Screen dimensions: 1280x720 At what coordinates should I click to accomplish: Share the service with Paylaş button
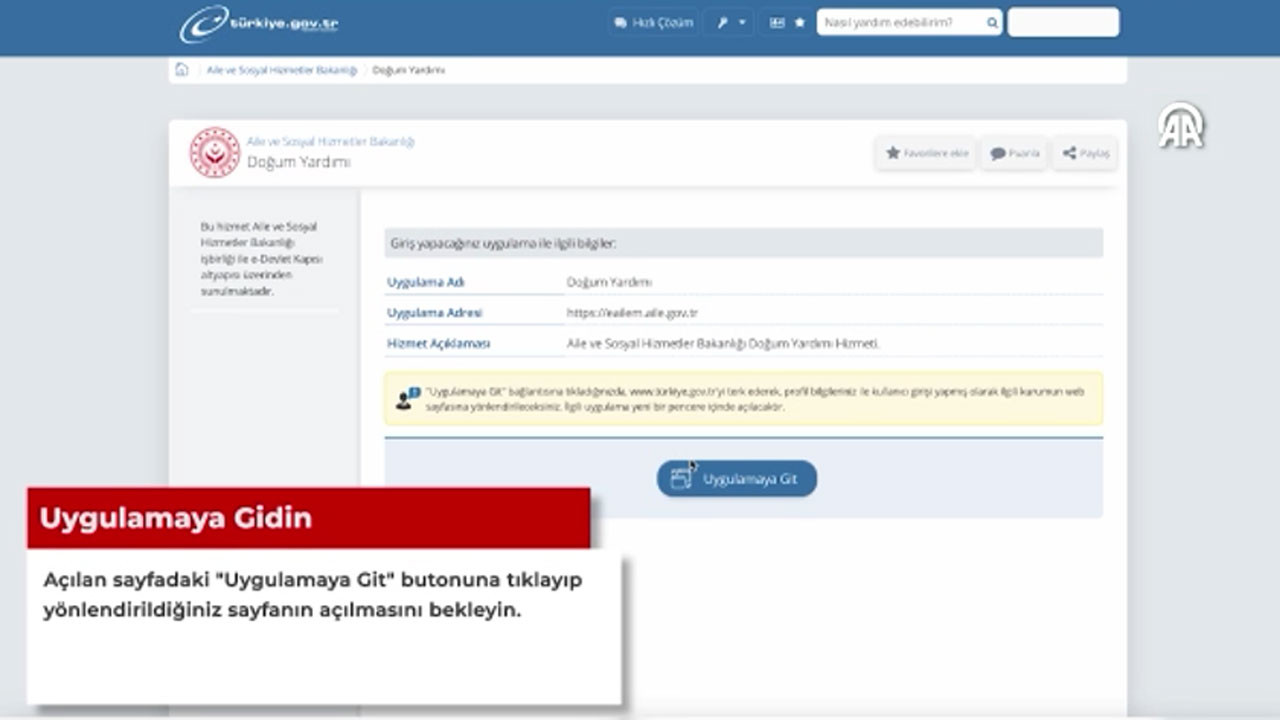1085,153
